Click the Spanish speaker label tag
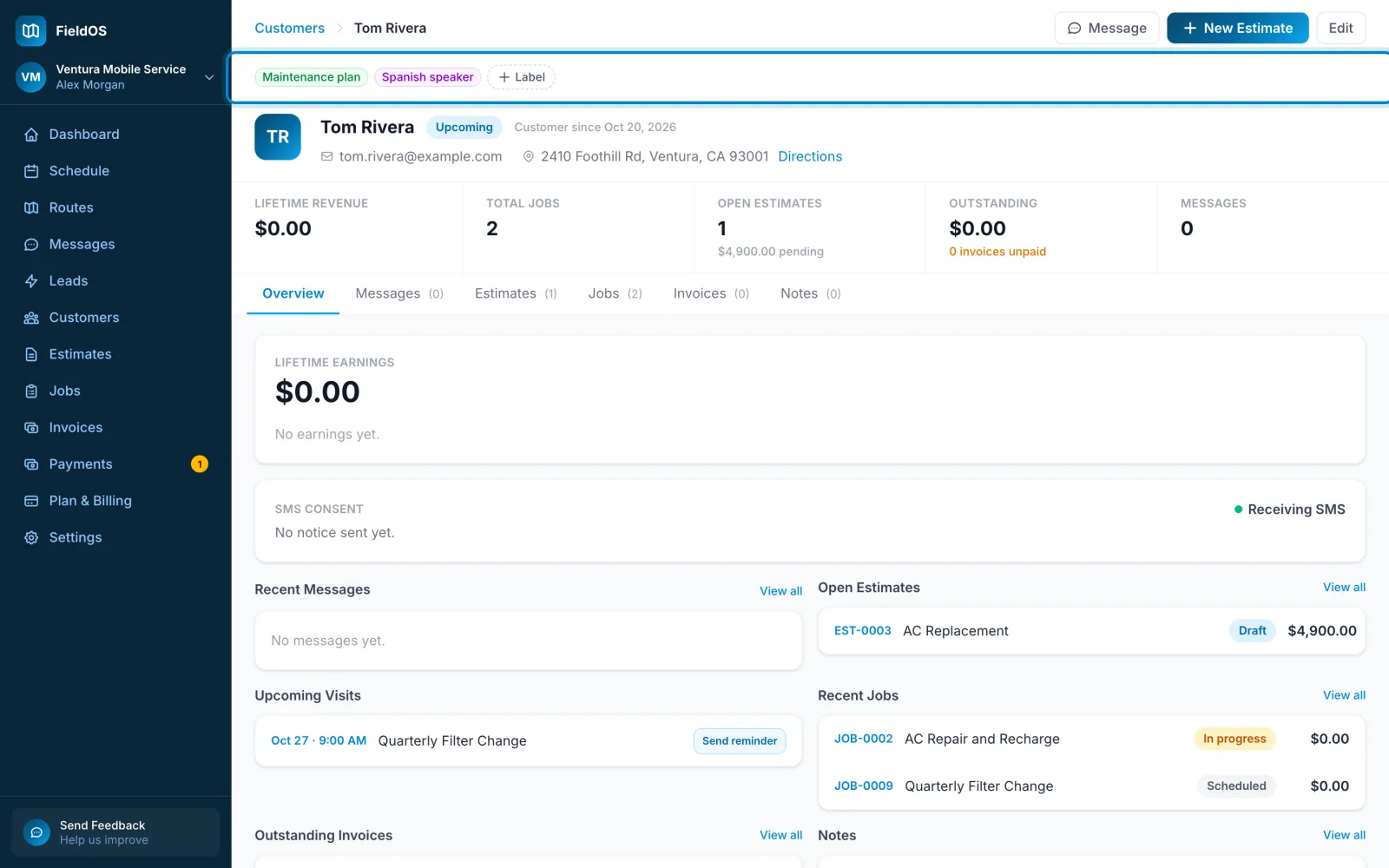 428,77
